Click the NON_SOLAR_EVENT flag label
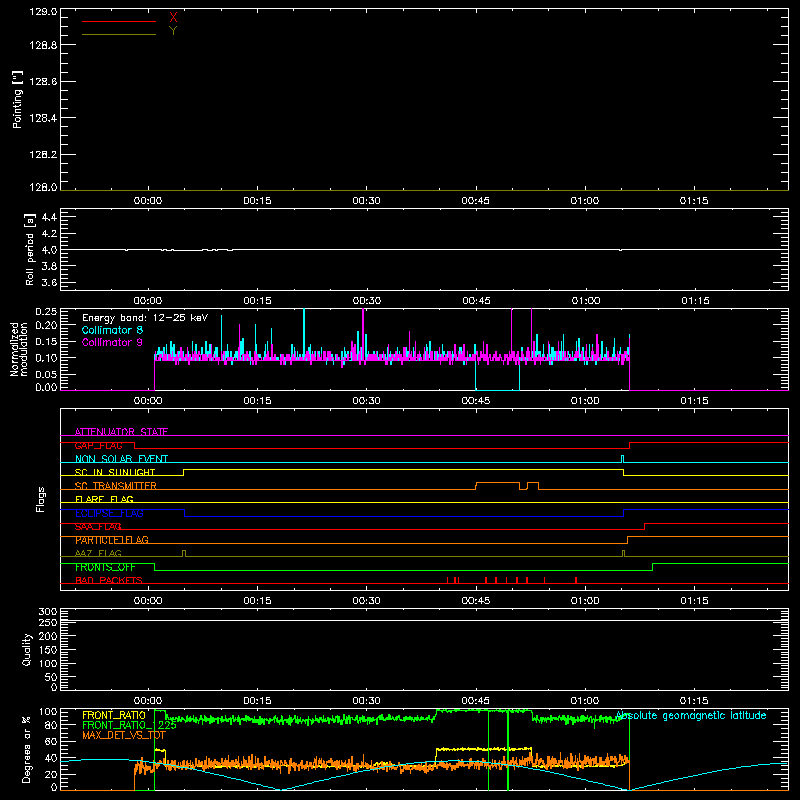 coord(121,459)
